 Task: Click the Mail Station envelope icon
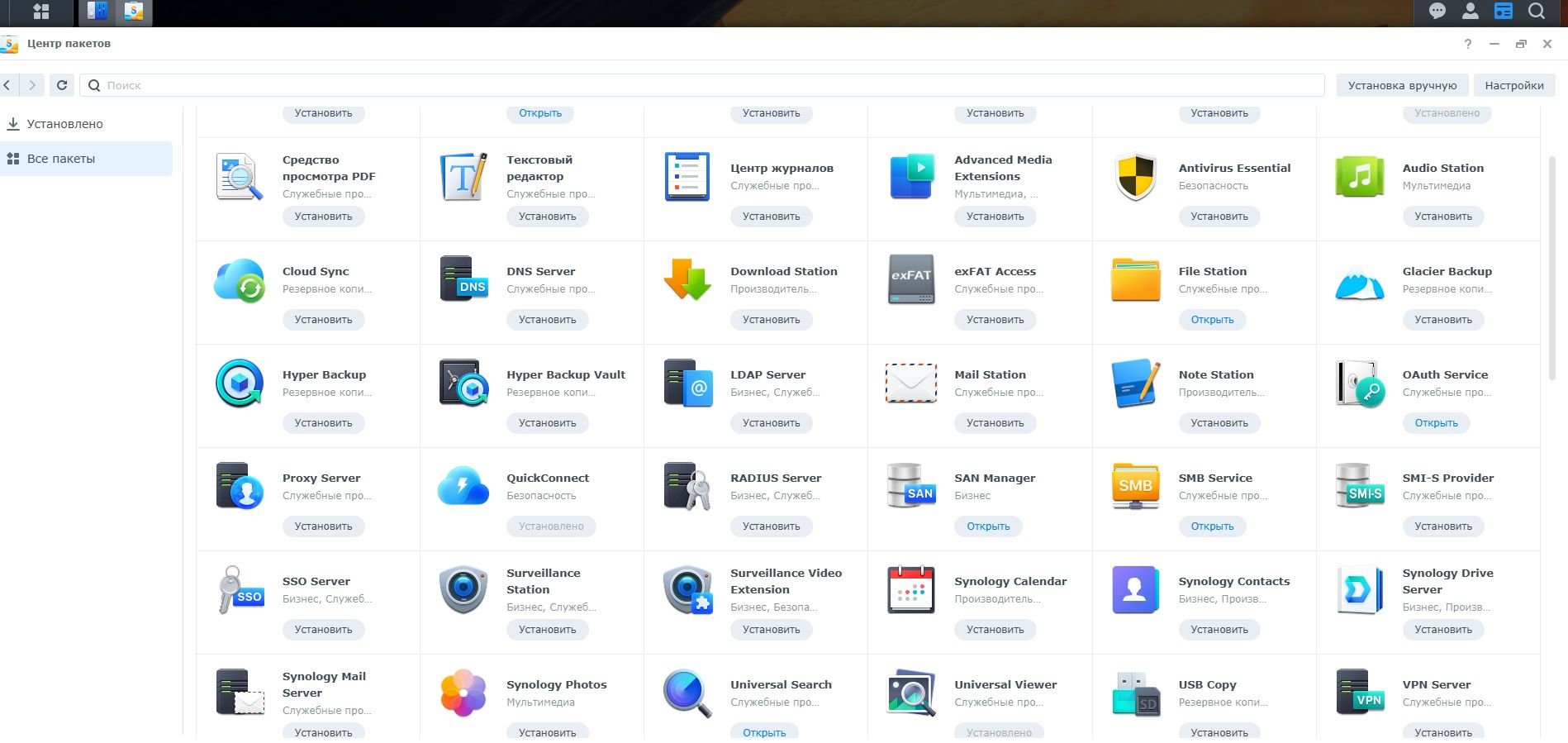click(911, 383)
